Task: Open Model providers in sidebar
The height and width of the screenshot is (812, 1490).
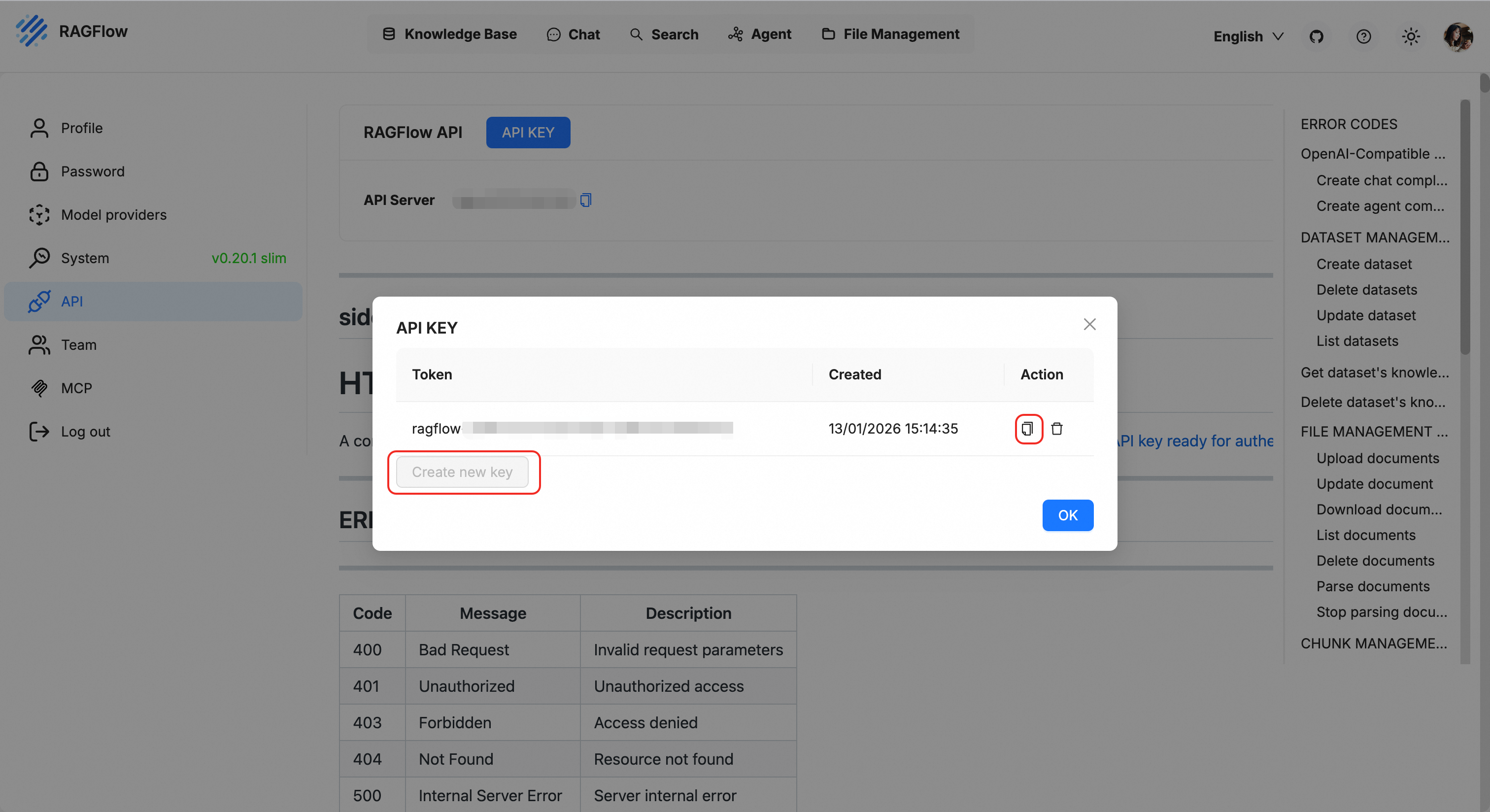Action: tap(113, 214)
